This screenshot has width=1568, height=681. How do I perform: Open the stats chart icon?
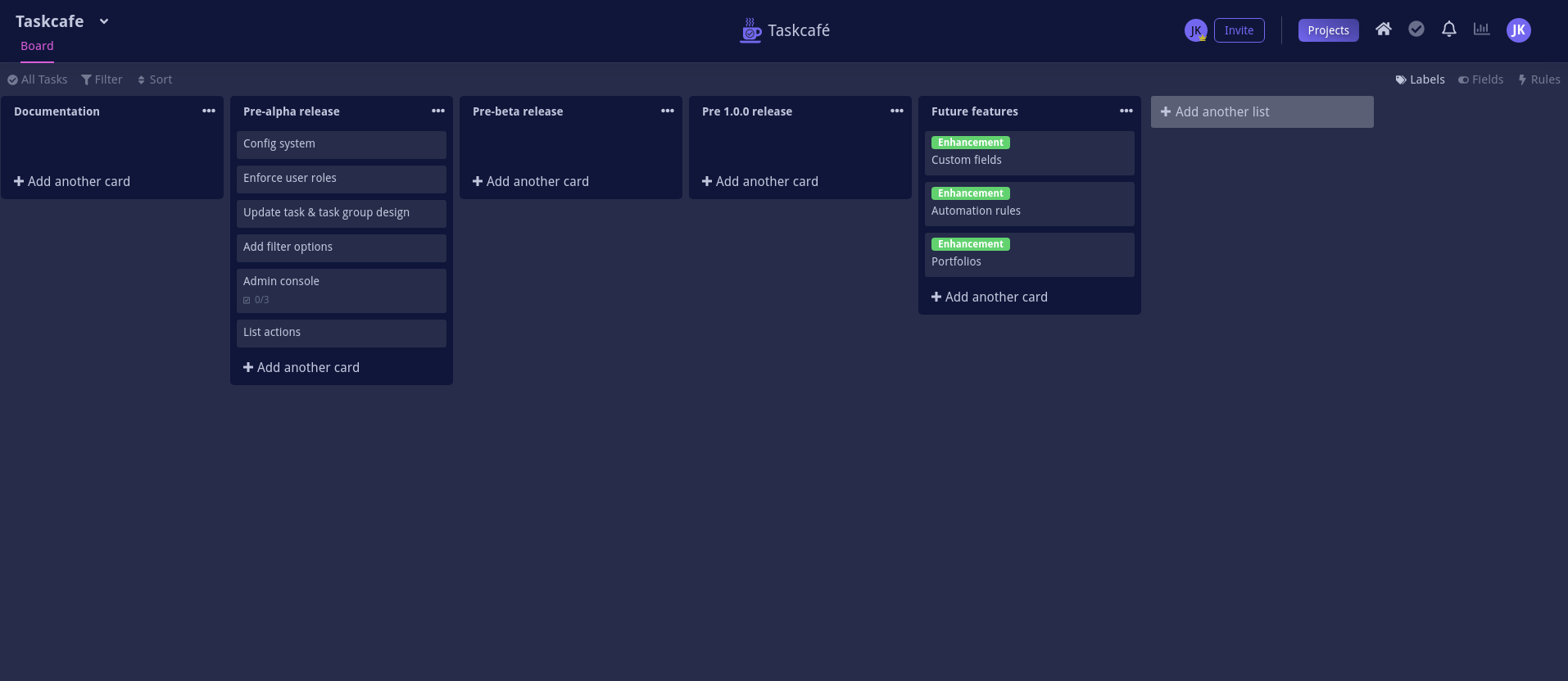coord(1482,30)
